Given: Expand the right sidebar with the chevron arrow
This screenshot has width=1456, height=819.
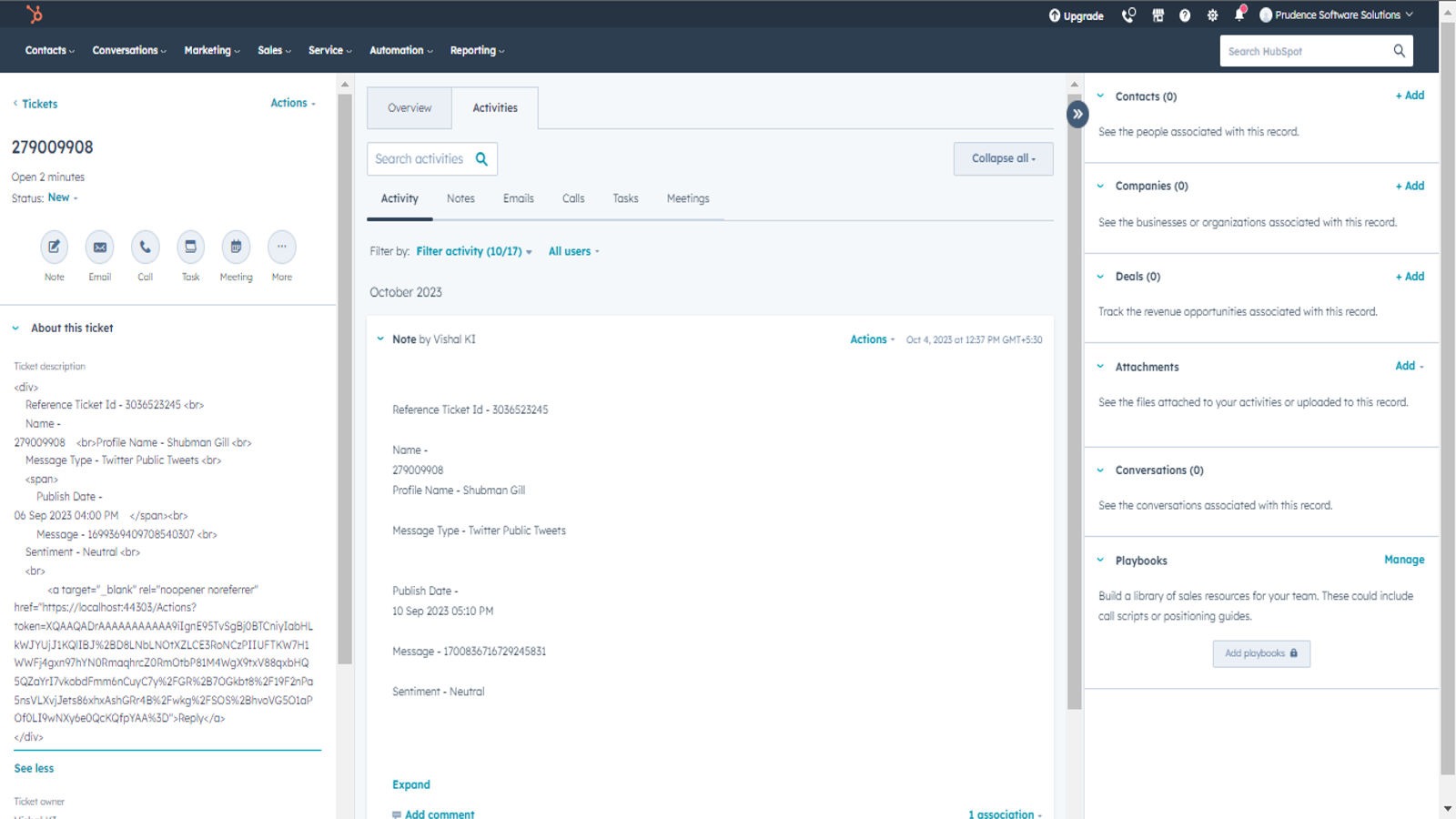Looking at the screenshot, I should [1077, 114].
